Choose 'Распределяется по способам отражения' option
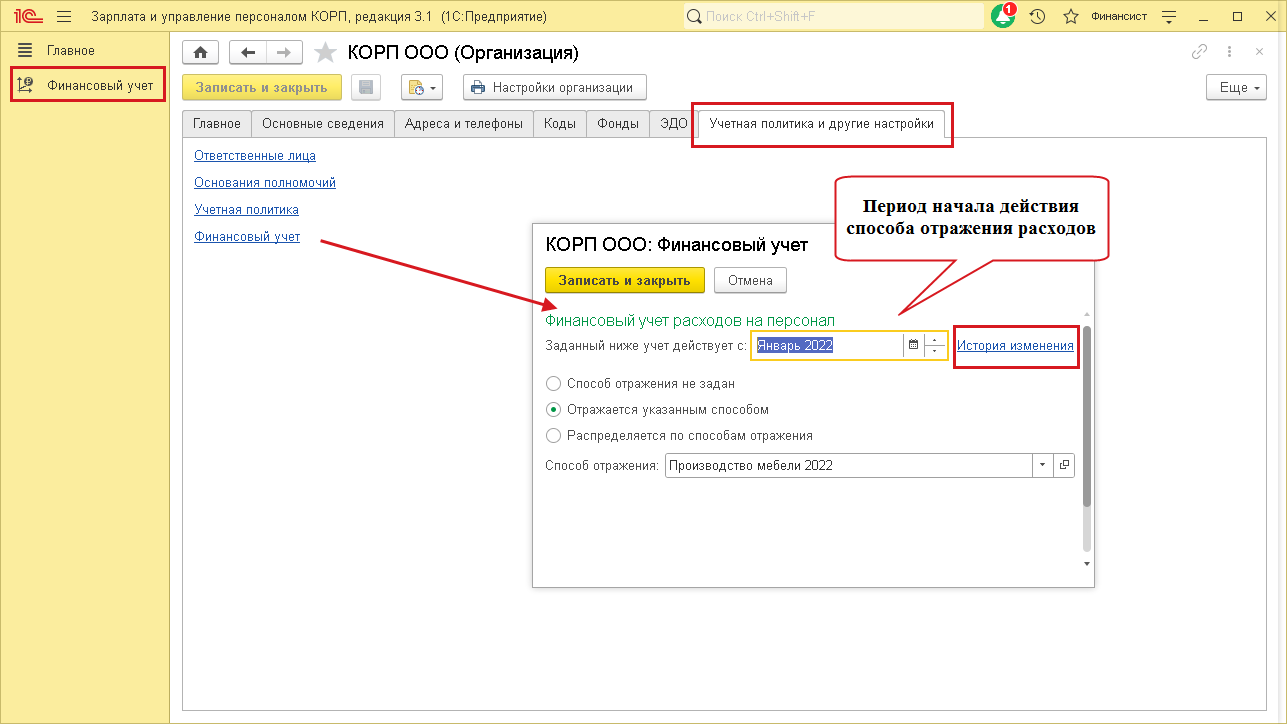This screenshot has height=724, width=1287. point(554,435)
